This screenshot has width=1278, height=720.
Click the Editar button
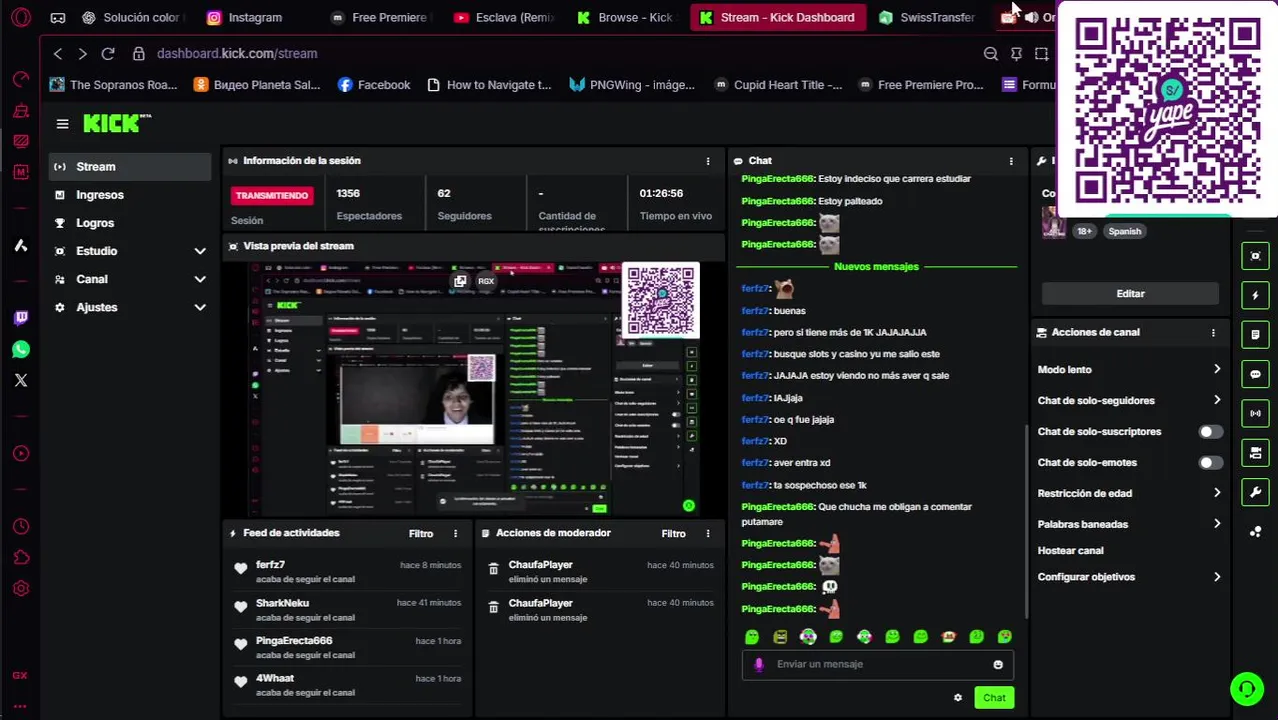[1130, 294]
